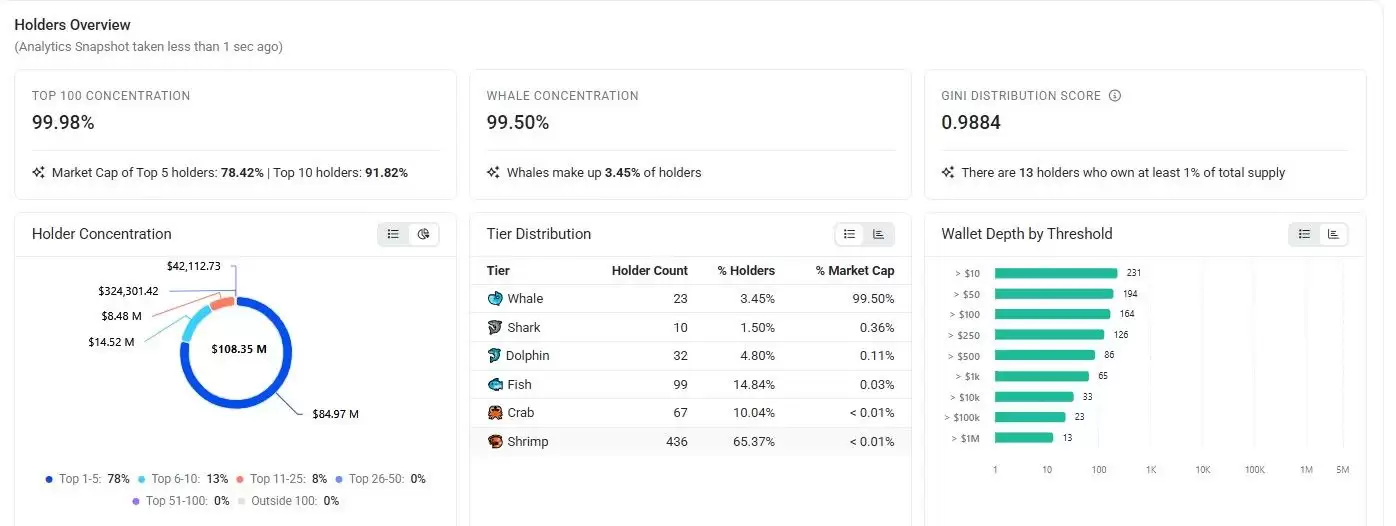Click the Shark tier icon
This screenshot has width=1396, height=526.
(x=495, y=327)
